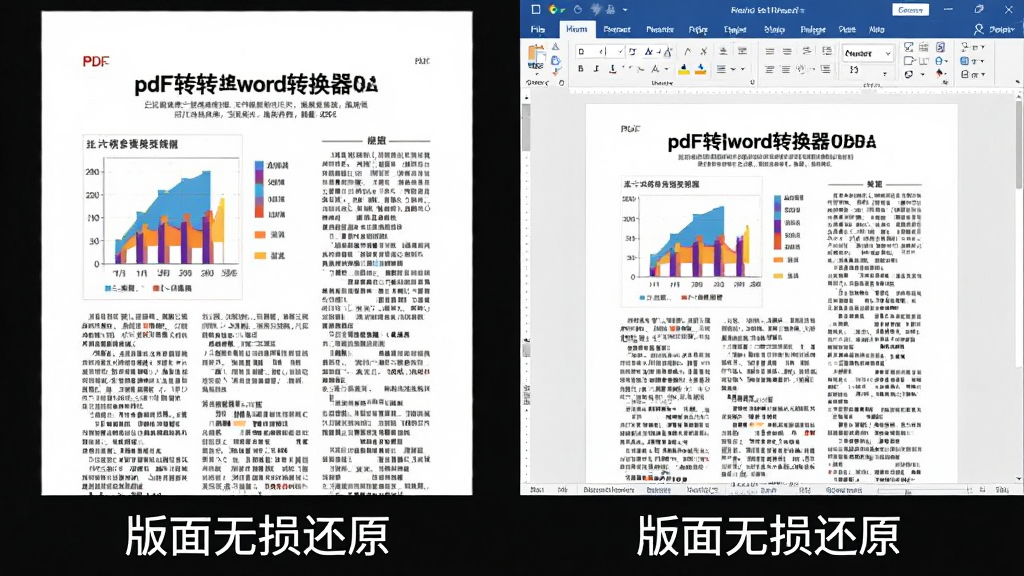The height and width of the screenshot is (576, 1024).
Task: Click the undo icon in quick access toolbar
Action: click(x=577, y=9)
